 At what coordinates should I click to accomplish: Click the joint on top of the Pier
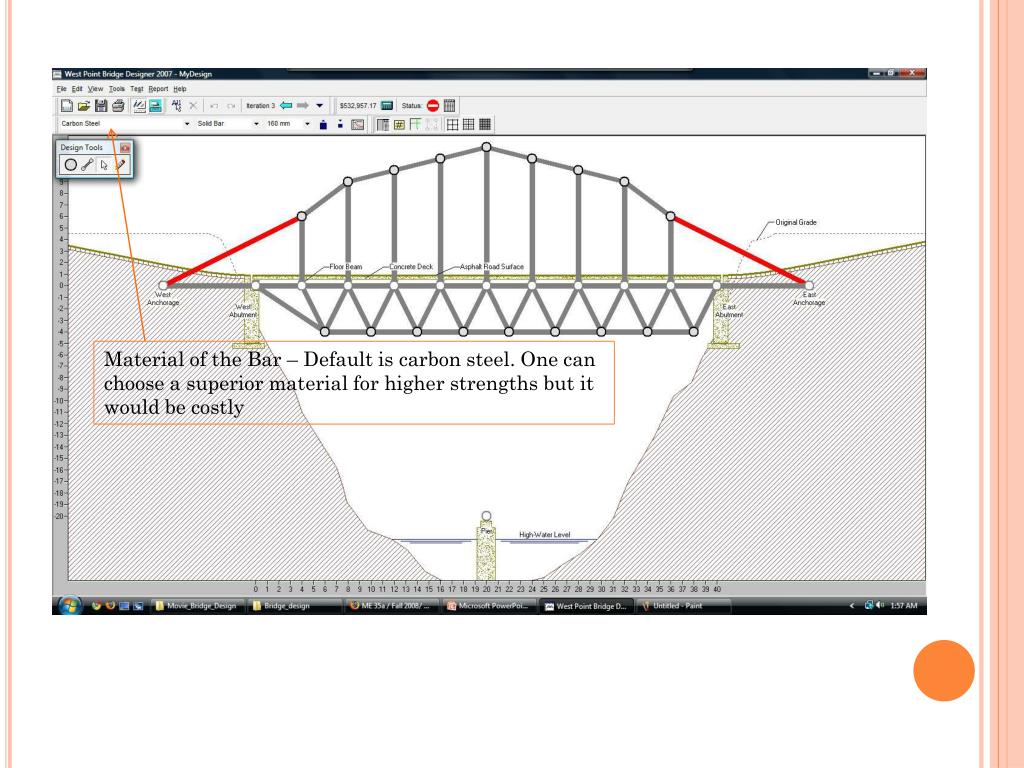click(x=486, y=516)
